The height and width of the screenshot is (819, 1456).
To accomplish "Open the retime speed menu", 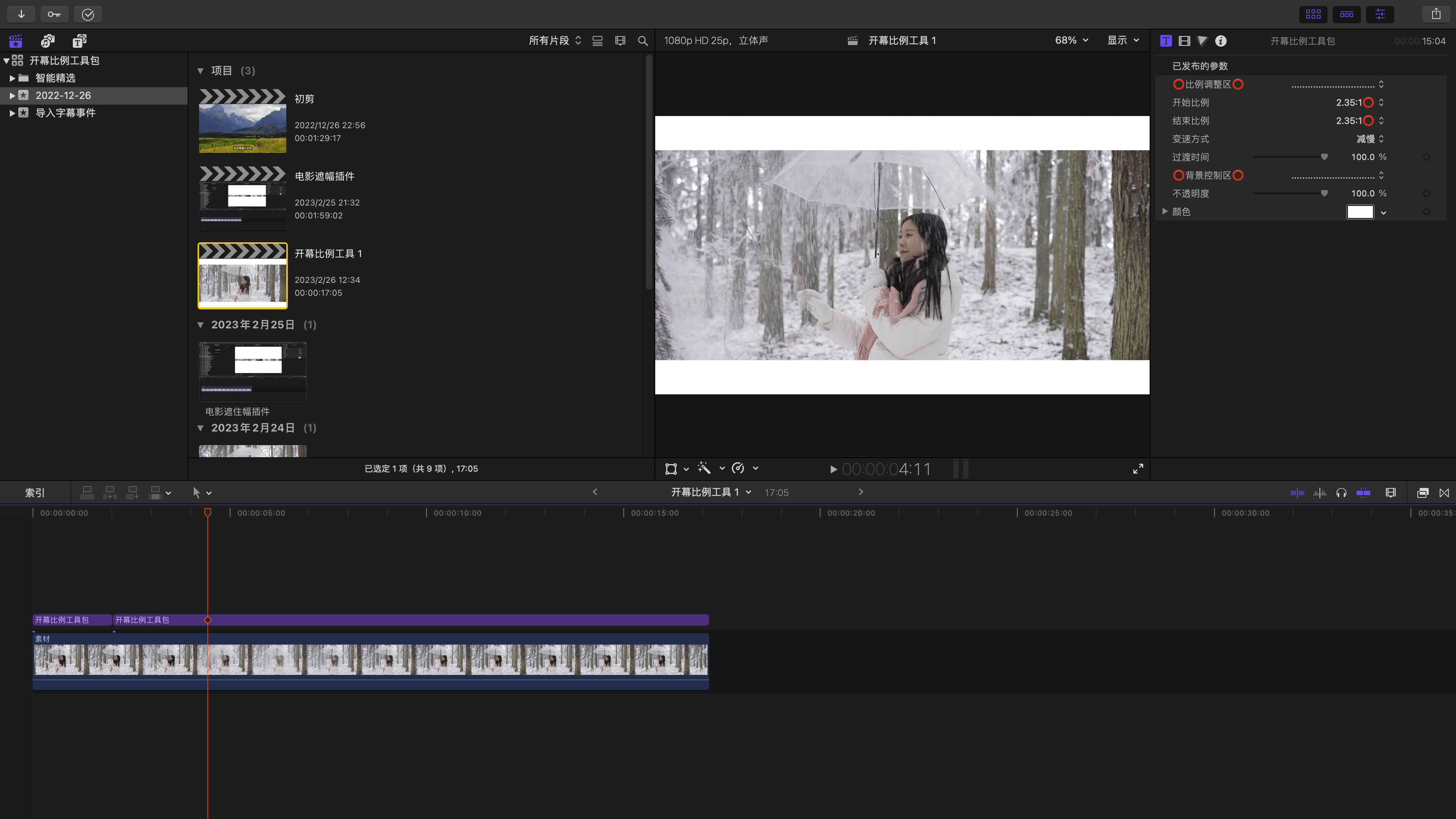I will click(x=745, y=468).
